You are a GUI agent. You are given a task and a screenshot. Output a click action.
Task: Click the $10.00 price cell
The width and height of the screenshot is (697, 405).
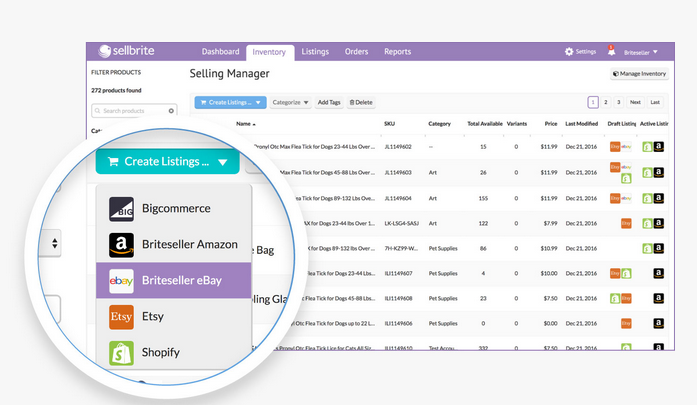point(549,273)
